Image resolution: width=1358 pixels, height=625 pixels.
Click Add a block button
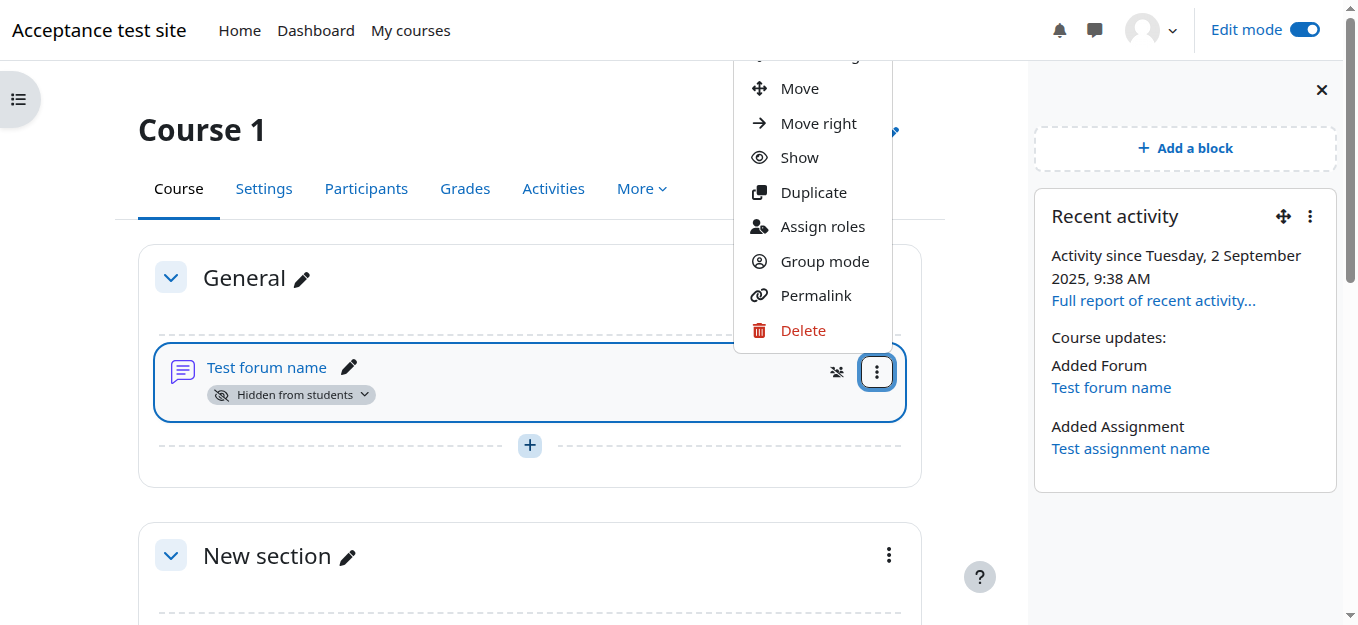click(x=1185, y=148)
